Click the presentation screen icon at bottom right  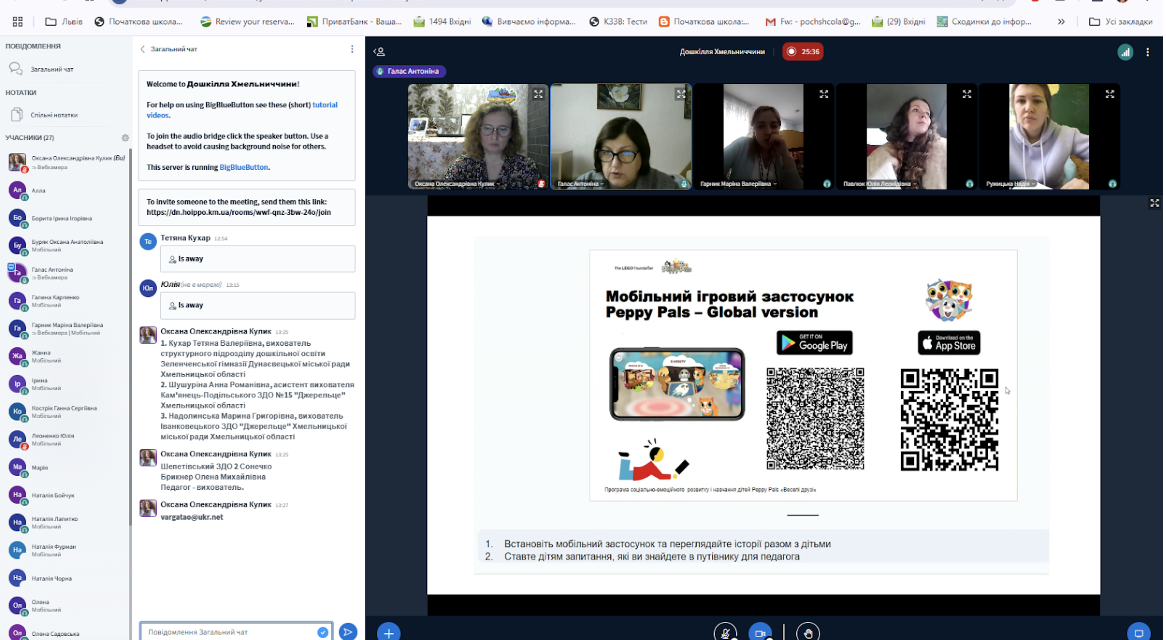click(1138, 633)
